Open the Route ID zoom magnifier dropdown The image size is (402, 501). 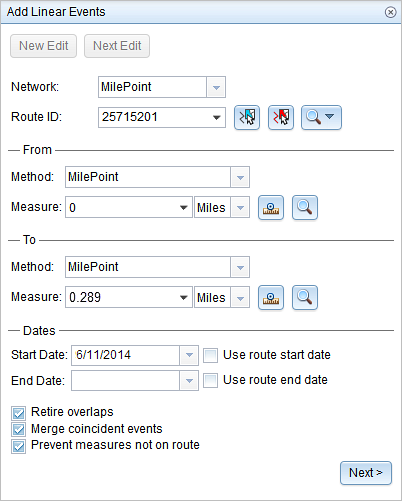coord(321,117)
